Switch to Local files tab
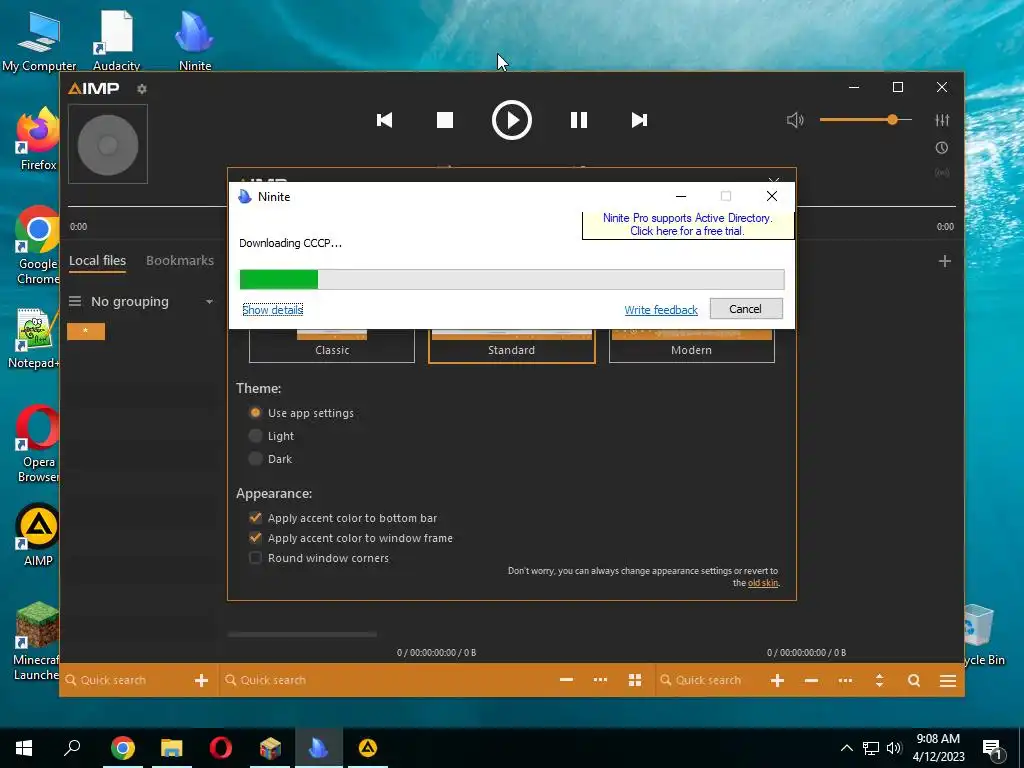The height and width of the screenshot is (768, 1024). coord(97,261)
